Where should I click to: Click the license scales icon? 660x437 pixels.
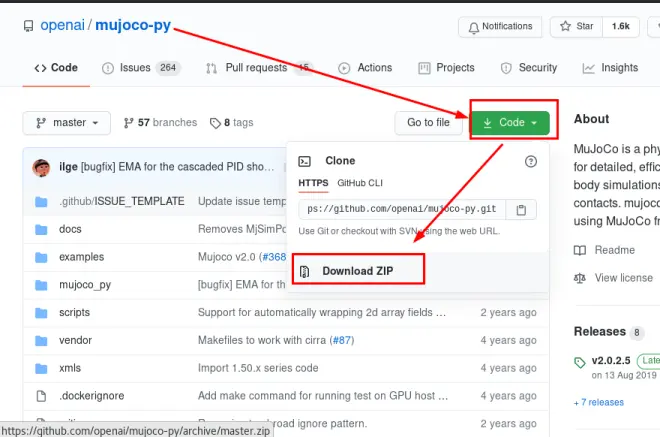pyautogui.click(x=580, y=278)
